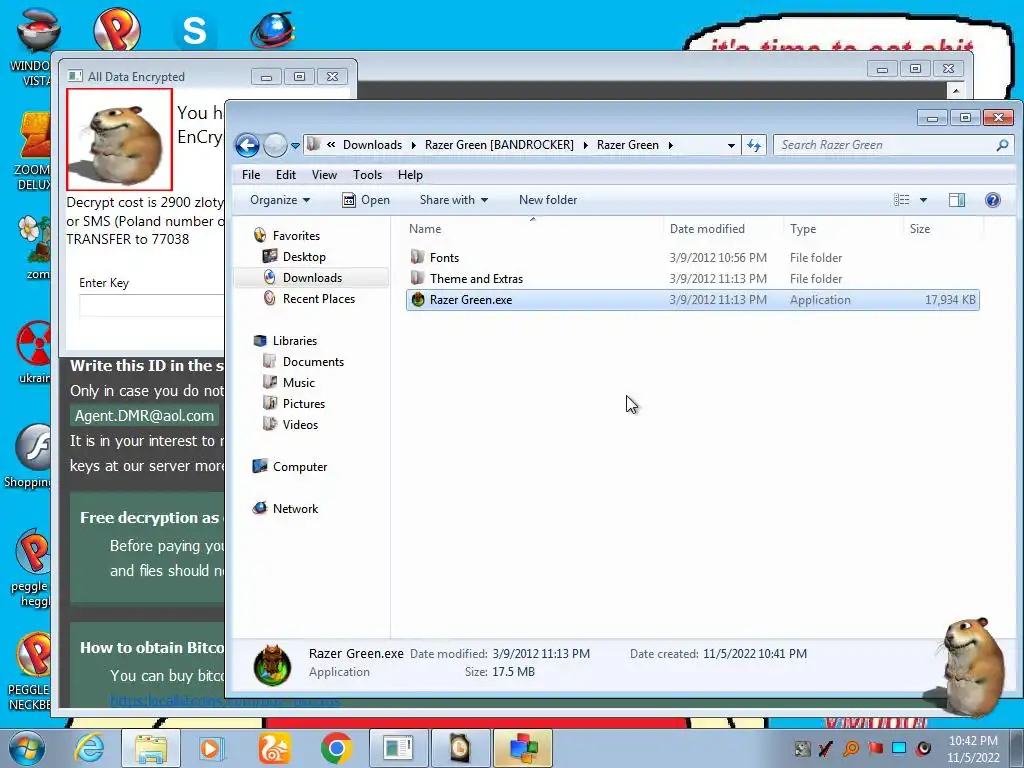
Task: Click the search magnifier icon
Action: coord(1002,145)
